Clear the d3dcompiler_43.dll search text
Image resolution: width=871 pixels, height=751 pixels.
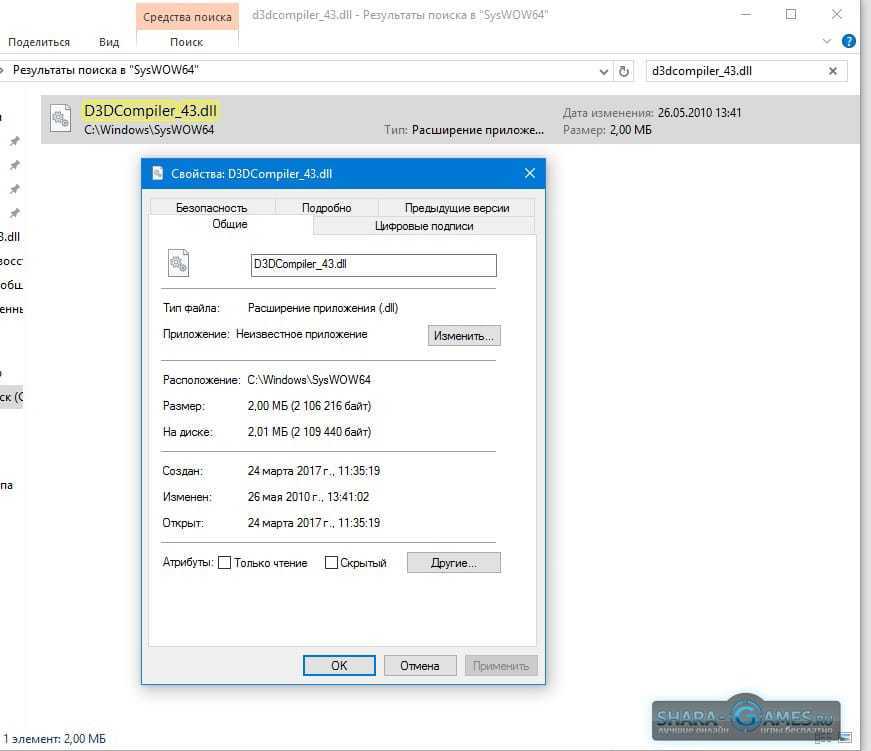(x=832, y=71)
